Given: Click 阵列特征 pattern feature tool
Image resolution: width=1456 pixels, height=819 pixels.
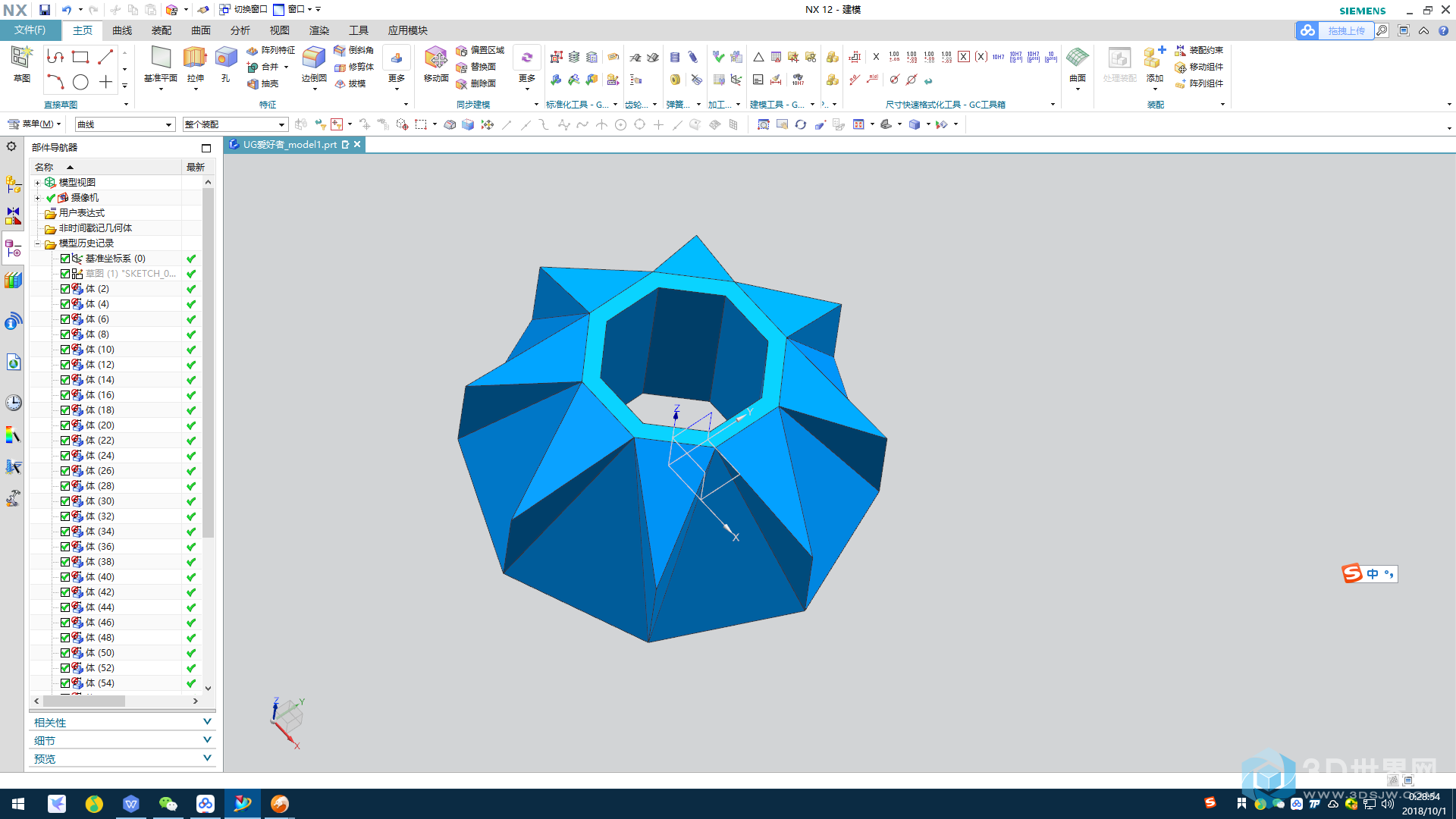Looking at the screenshot, I should tap(271, 50).
